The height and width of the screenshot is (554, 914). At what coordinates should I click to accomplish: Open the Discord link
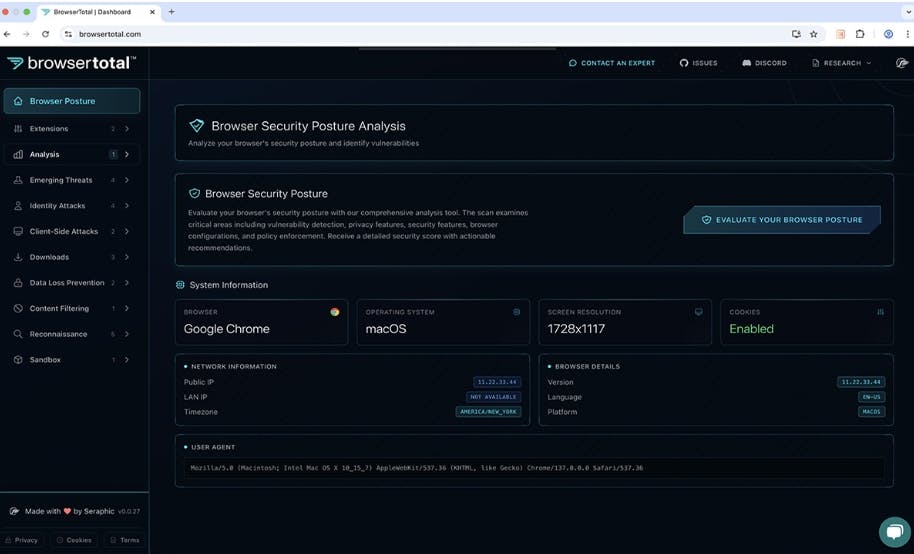pyautogui.click(x=764, y=63)
